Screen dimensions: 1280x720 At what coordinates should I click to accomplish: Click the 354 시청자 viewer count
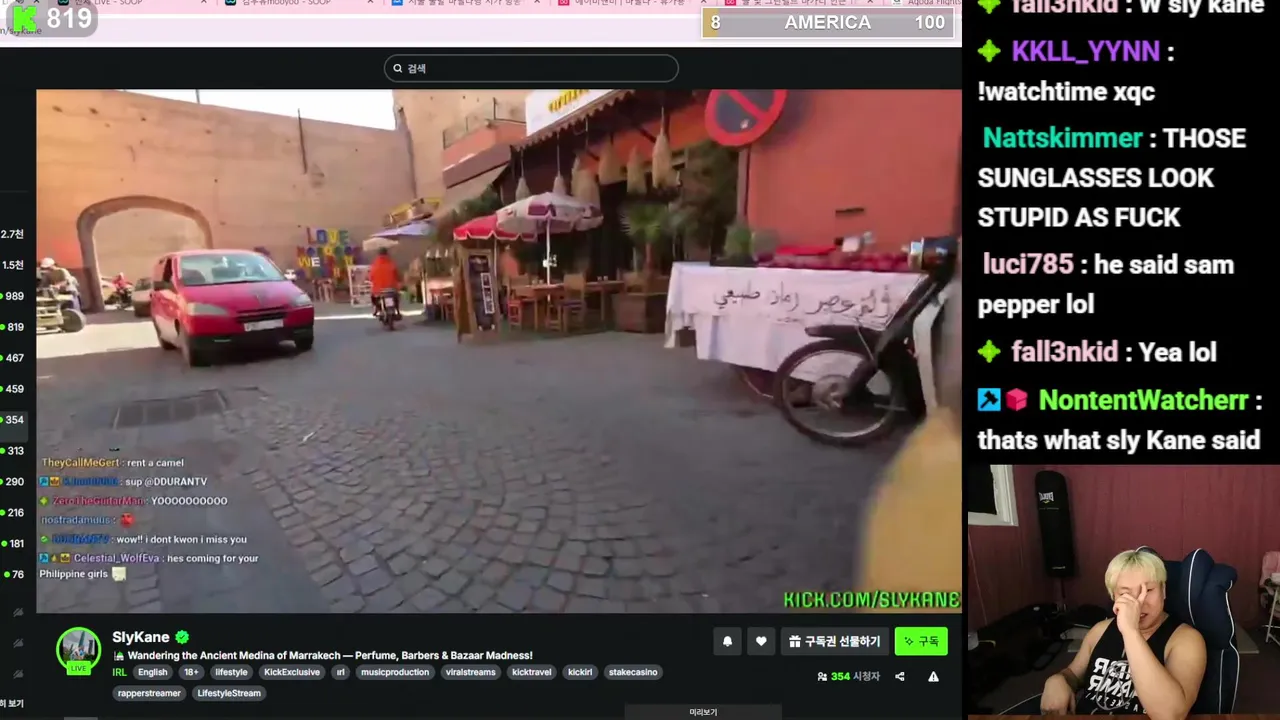[848, 676]
